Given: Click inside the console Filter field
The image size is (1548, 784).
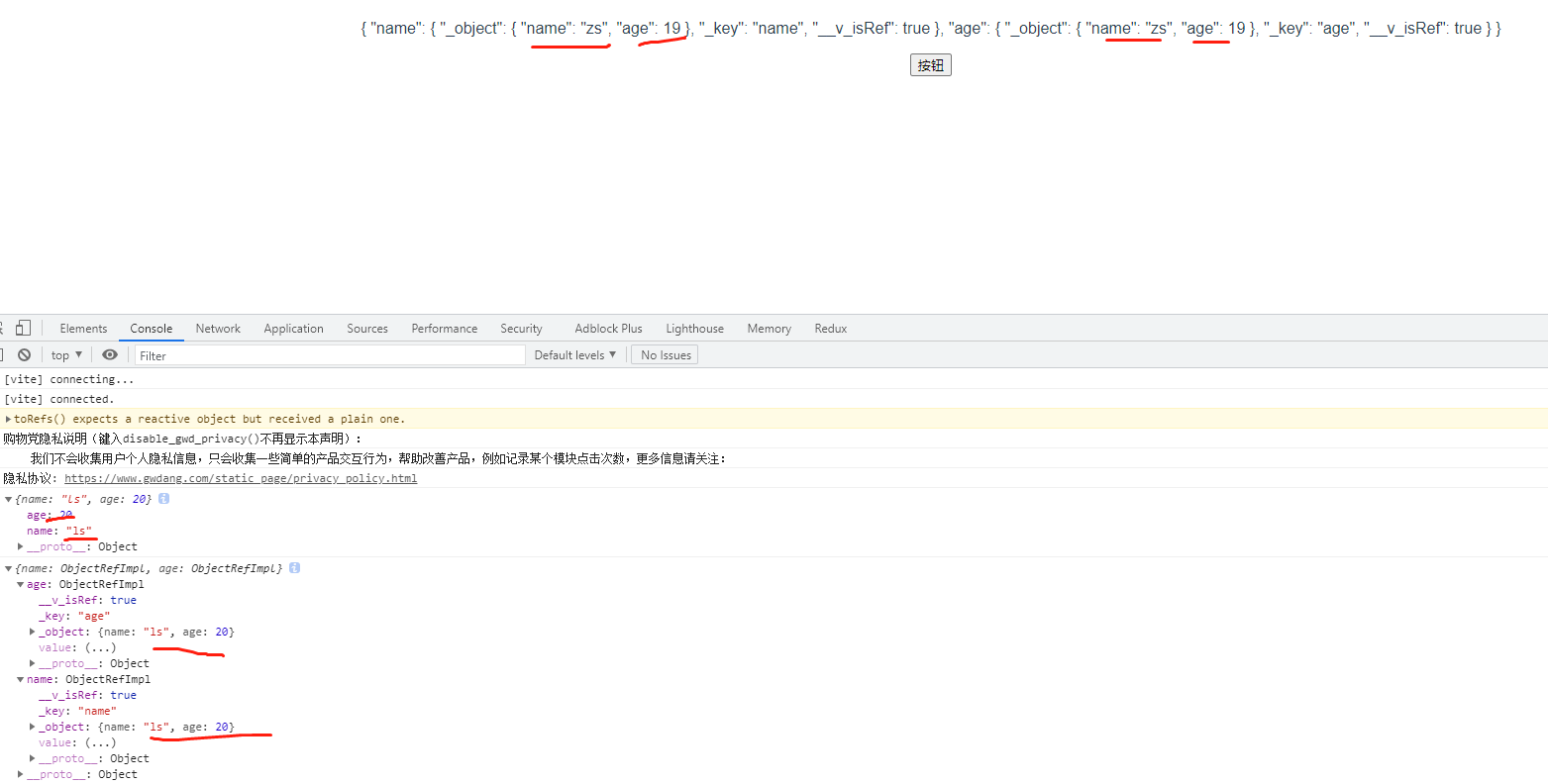Looking at the screenshot, I should pyautogui.click(x=327, y=354).
